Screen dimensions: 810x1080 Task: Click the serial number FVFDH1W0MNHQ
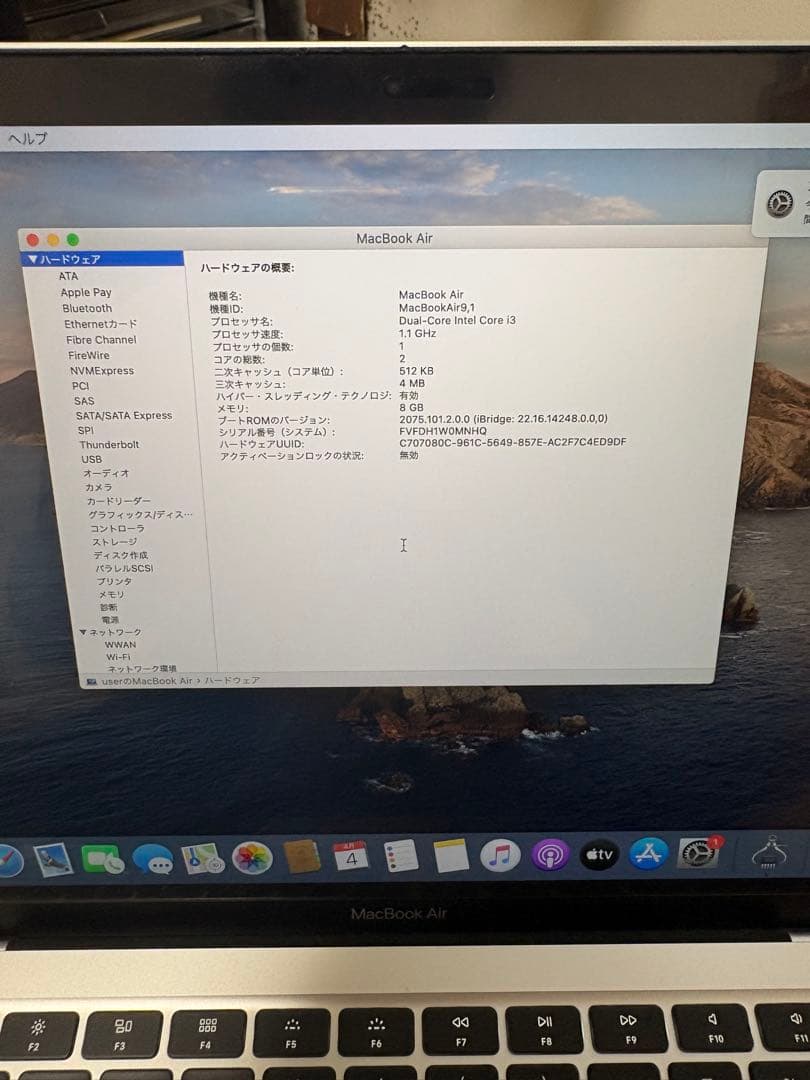click(443, 430)
